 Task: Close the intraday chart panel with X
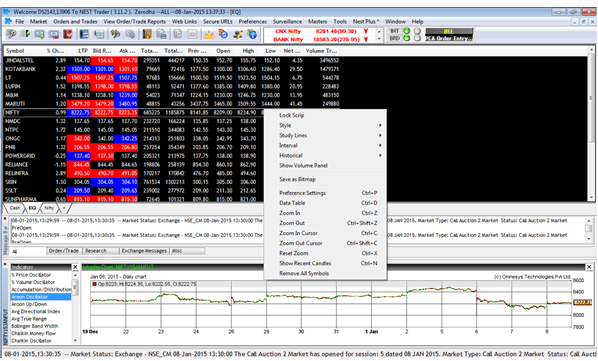click(589, 267)
